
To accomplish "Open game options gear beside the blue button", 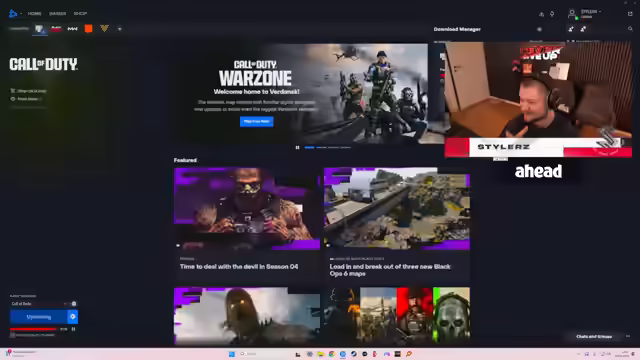I will point(73,317).
